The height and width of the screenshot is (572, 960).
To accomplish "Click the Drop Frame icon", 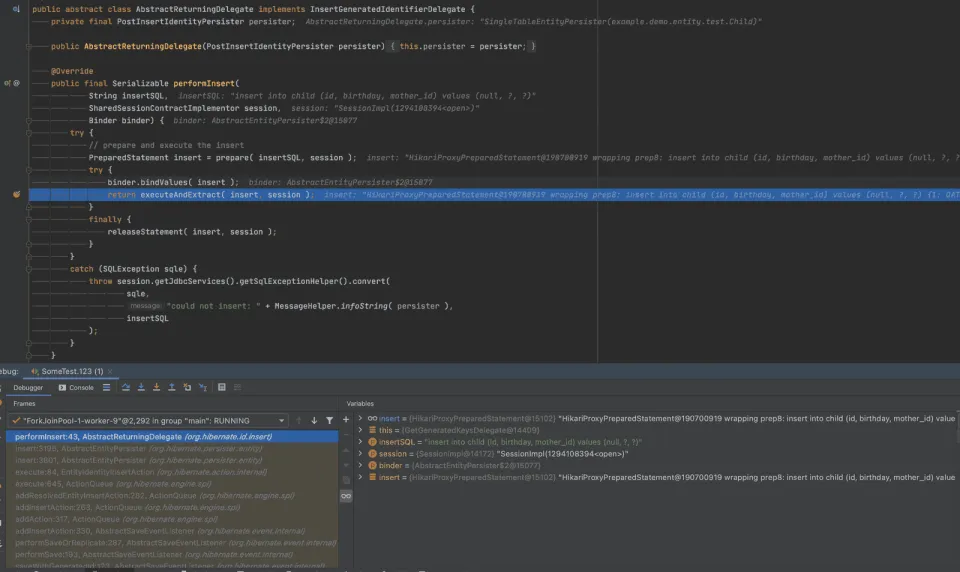I will click(187, 387).
